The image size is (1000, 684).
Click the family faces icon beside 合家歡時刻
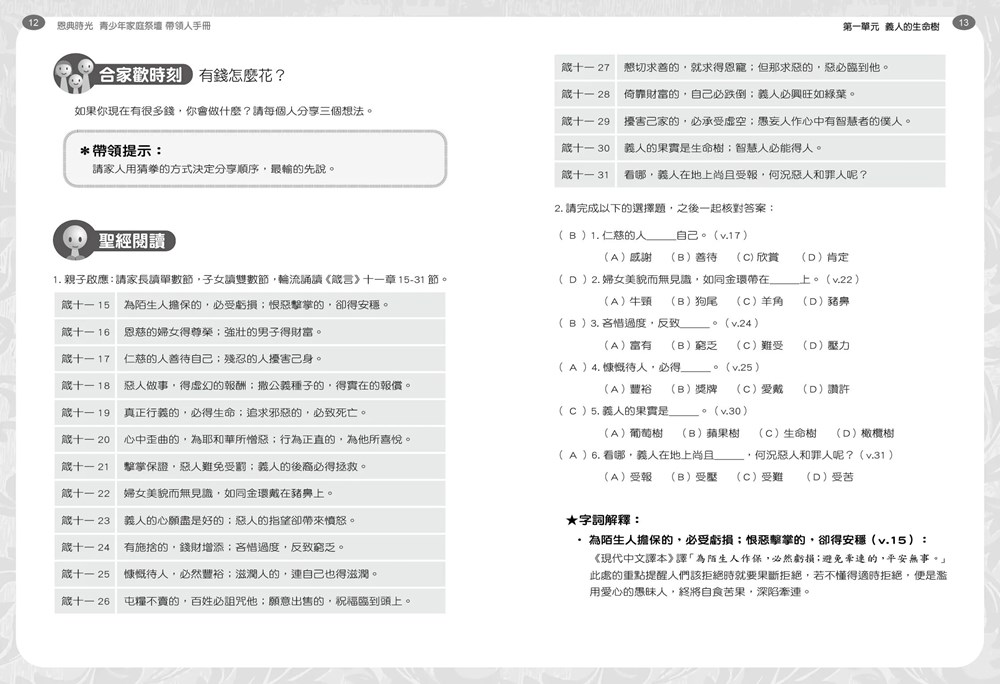pyautogui.click(x=74, y=76)
